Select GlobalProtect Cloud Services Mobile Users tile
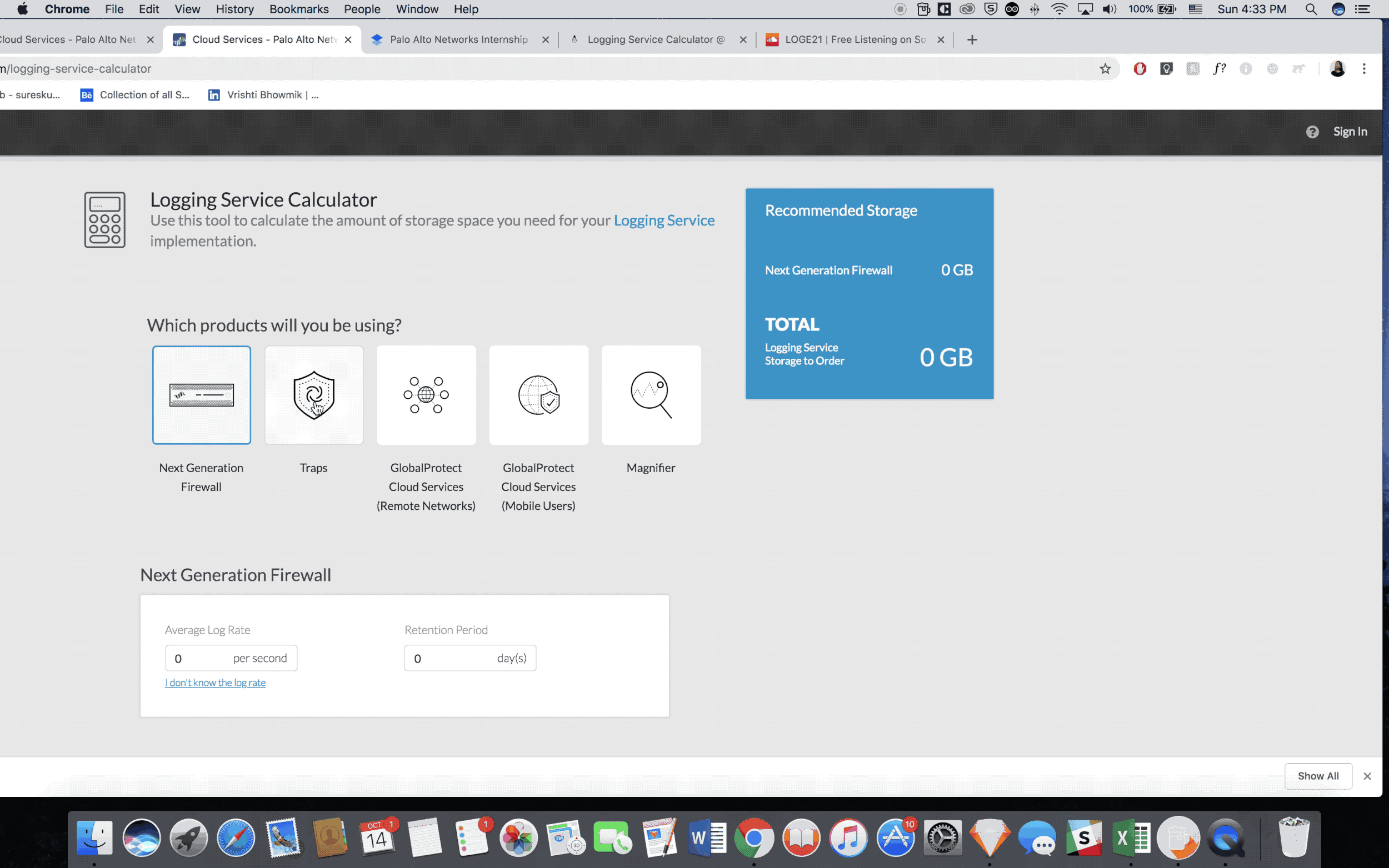This screenshot has width=1389, height=868. click(x=538, y=395)
